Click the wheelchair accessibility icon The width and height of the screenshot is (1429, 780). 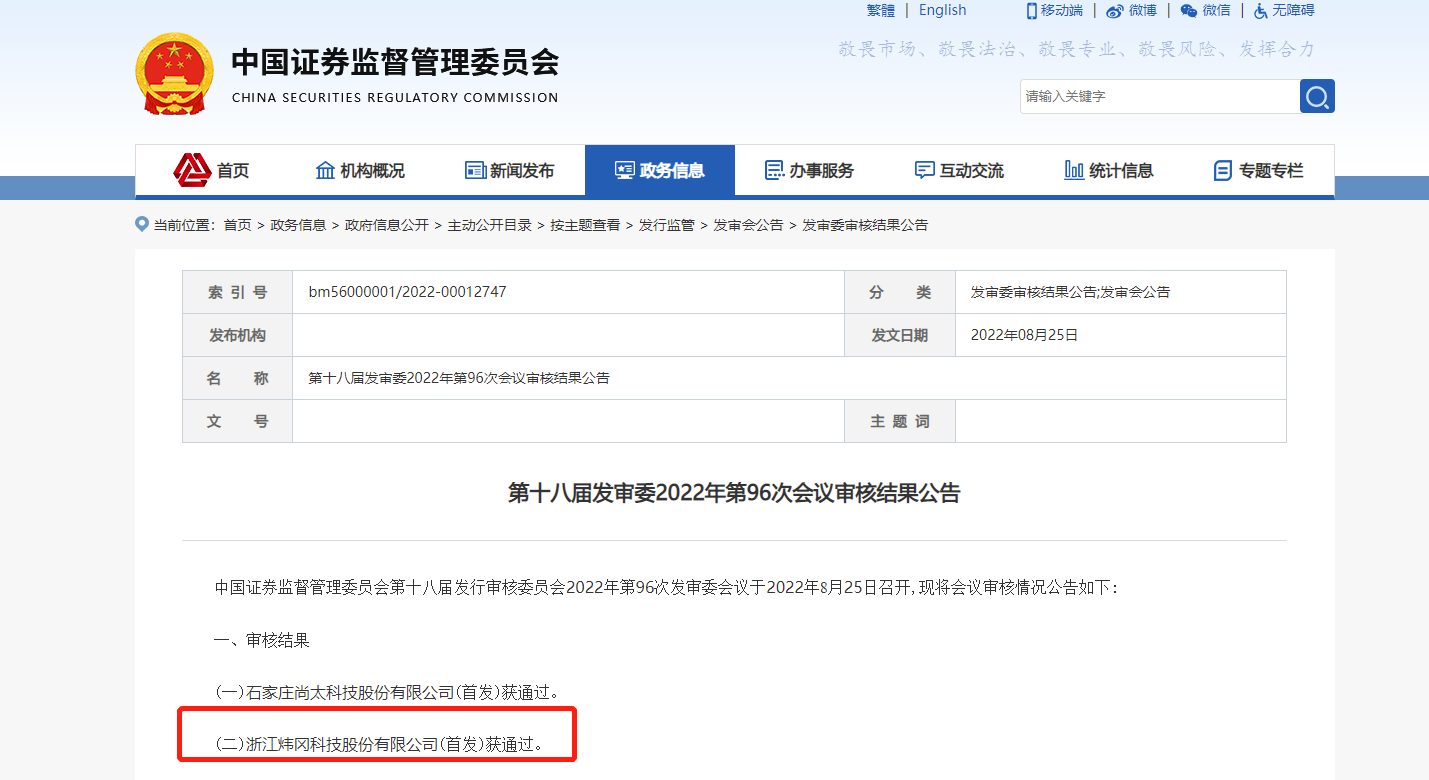click(1261, 10)
